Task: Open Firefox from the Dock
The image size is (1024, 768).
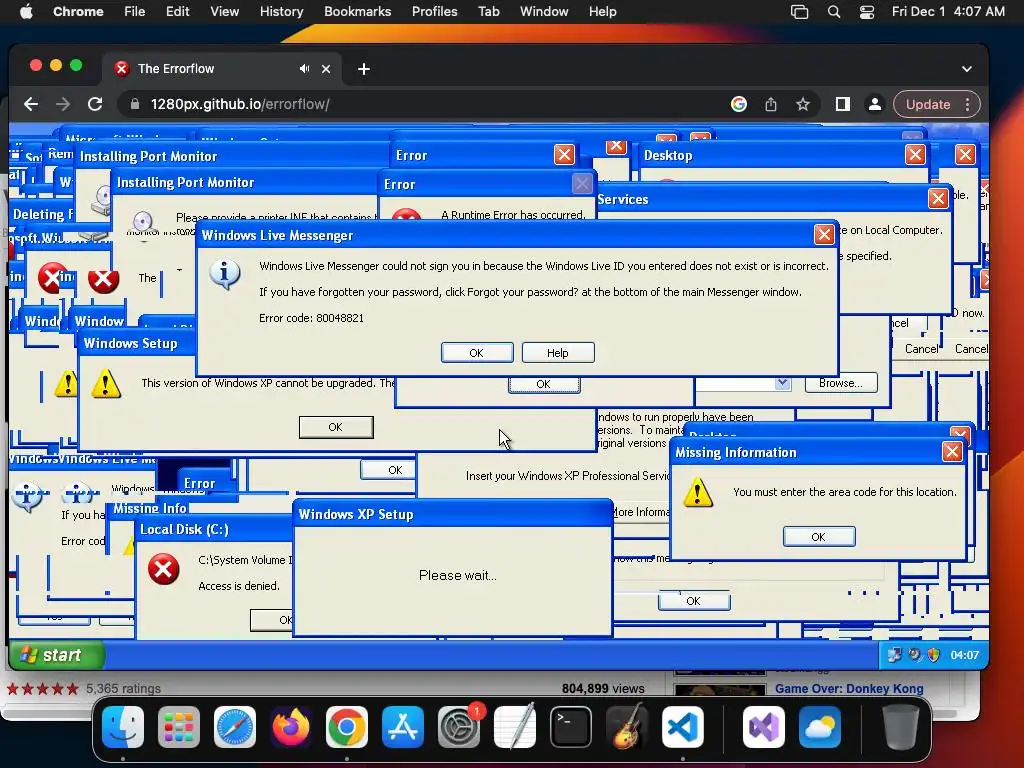Action: 291,727
